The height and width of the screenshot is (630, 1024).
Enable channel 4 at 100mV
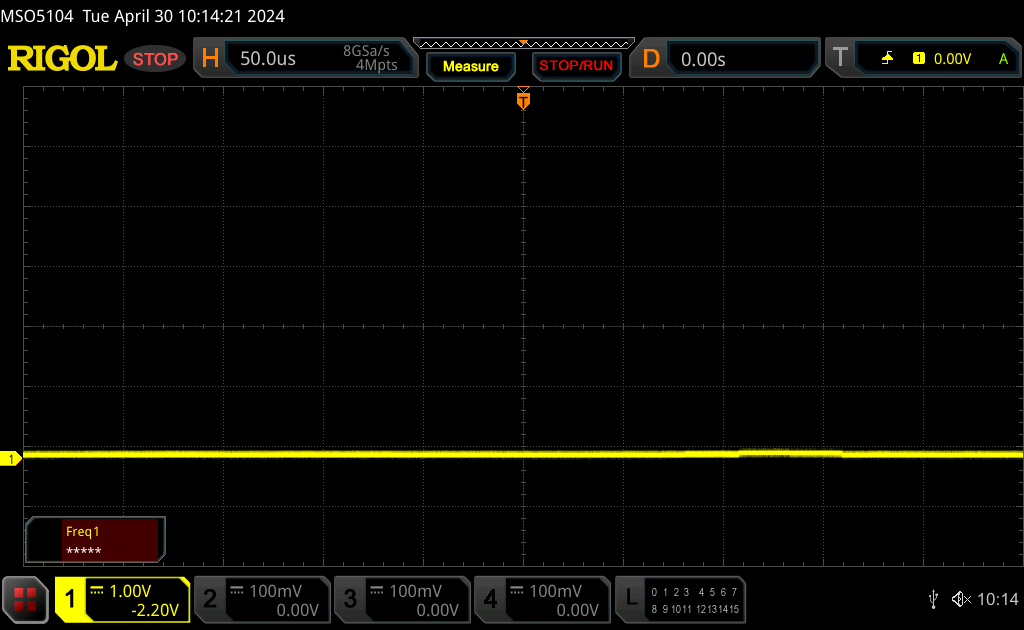click(542, 599)
